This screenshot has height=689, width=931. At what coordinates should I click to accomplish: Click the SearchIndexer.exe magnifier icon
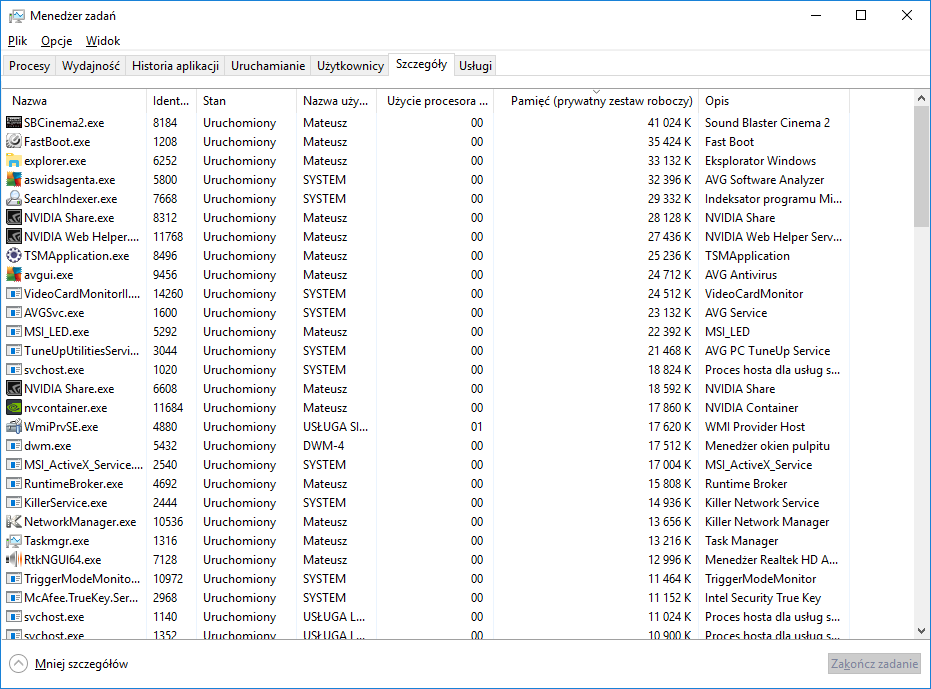(x=14, y=198)
